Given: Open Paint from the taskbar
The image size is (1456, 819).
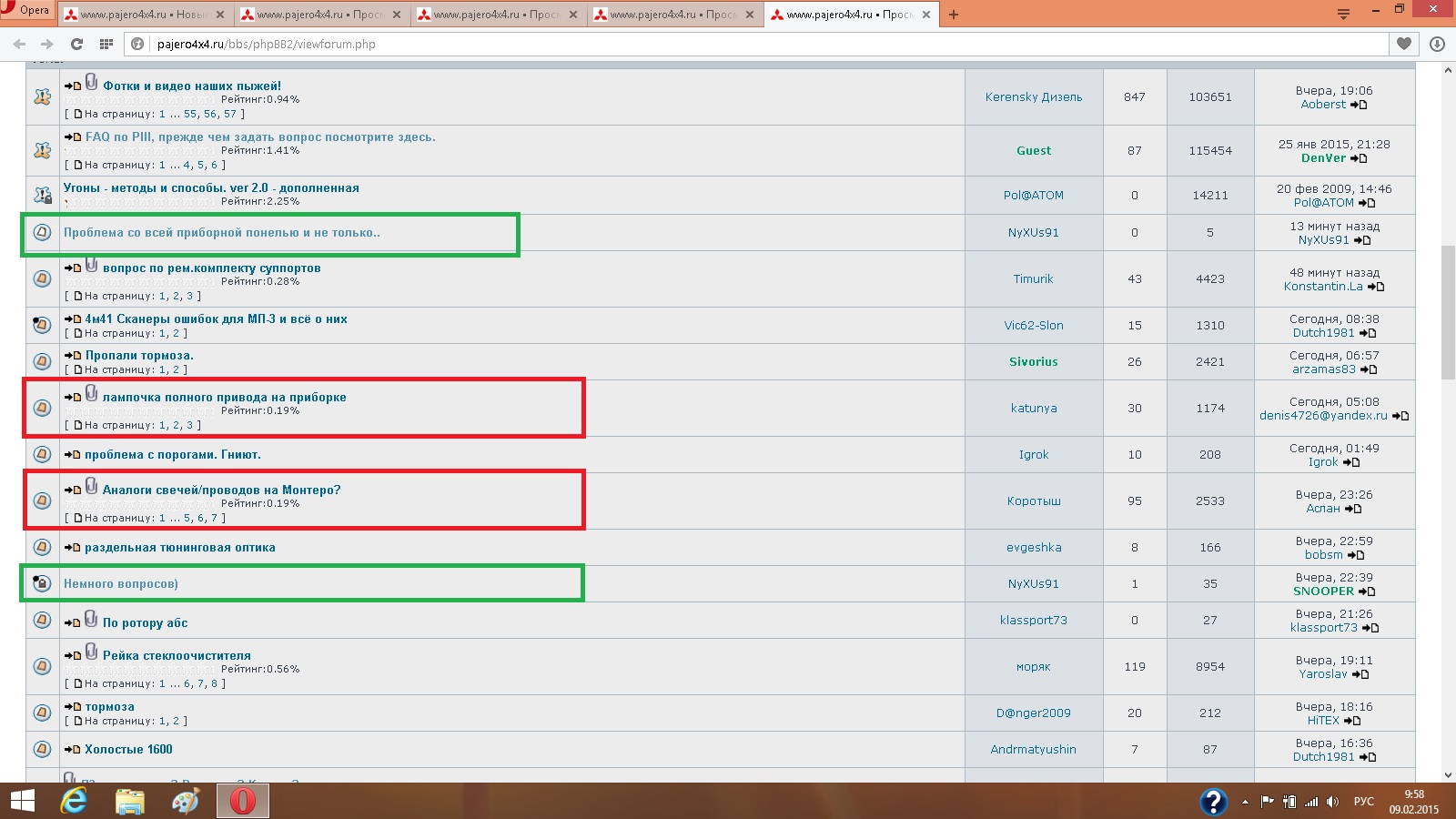Looking at the screenshot, I should tap(186, 801).
